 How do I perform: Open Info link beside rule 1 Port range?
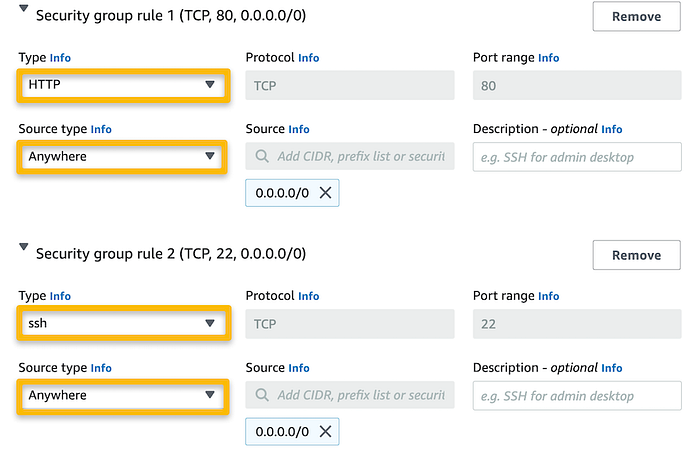click(x=549, y=58)
